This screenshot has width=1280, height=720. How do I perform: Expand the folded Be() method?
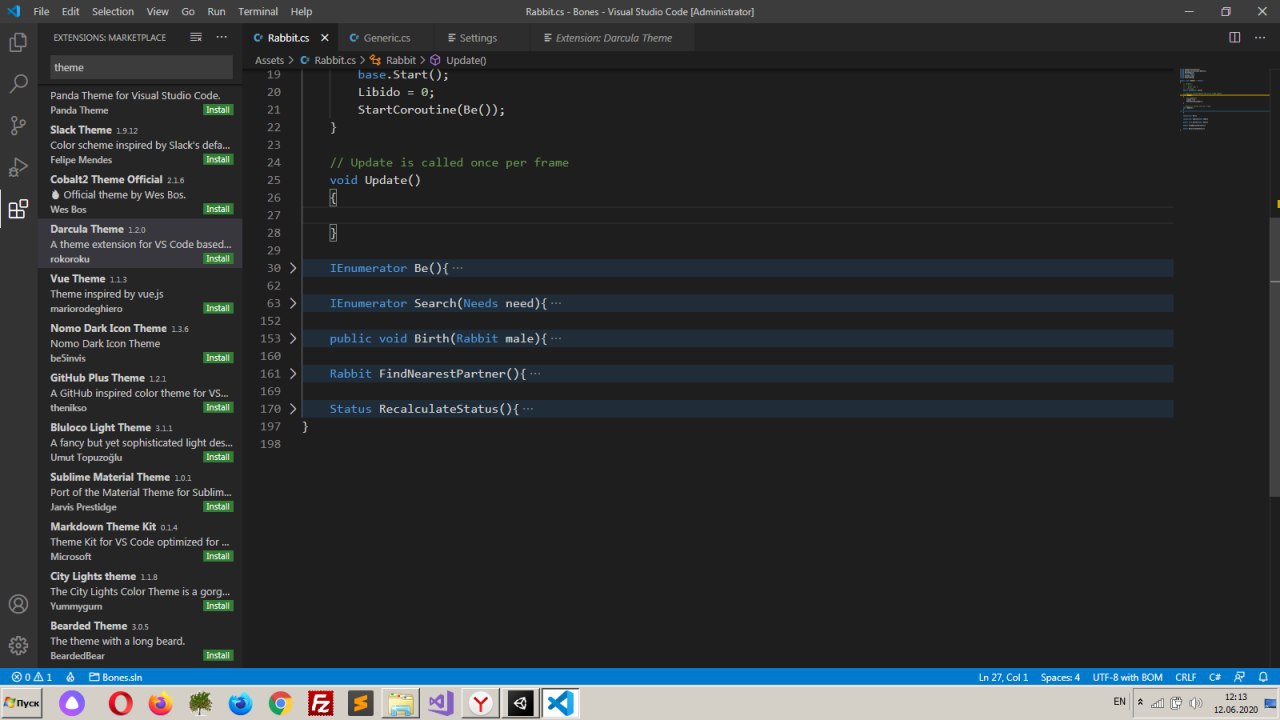pyautogui.click(x=293, y=268)
